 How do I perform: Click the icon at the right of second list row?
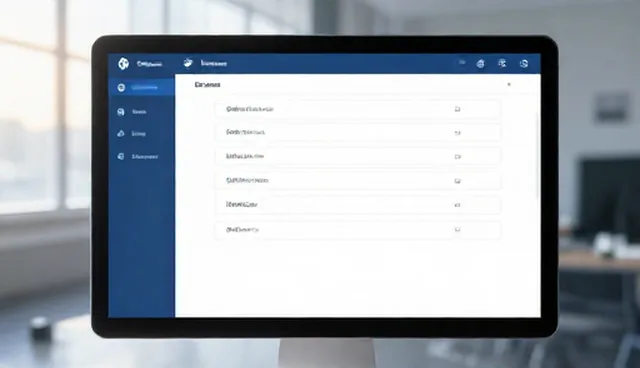(458, 133)
